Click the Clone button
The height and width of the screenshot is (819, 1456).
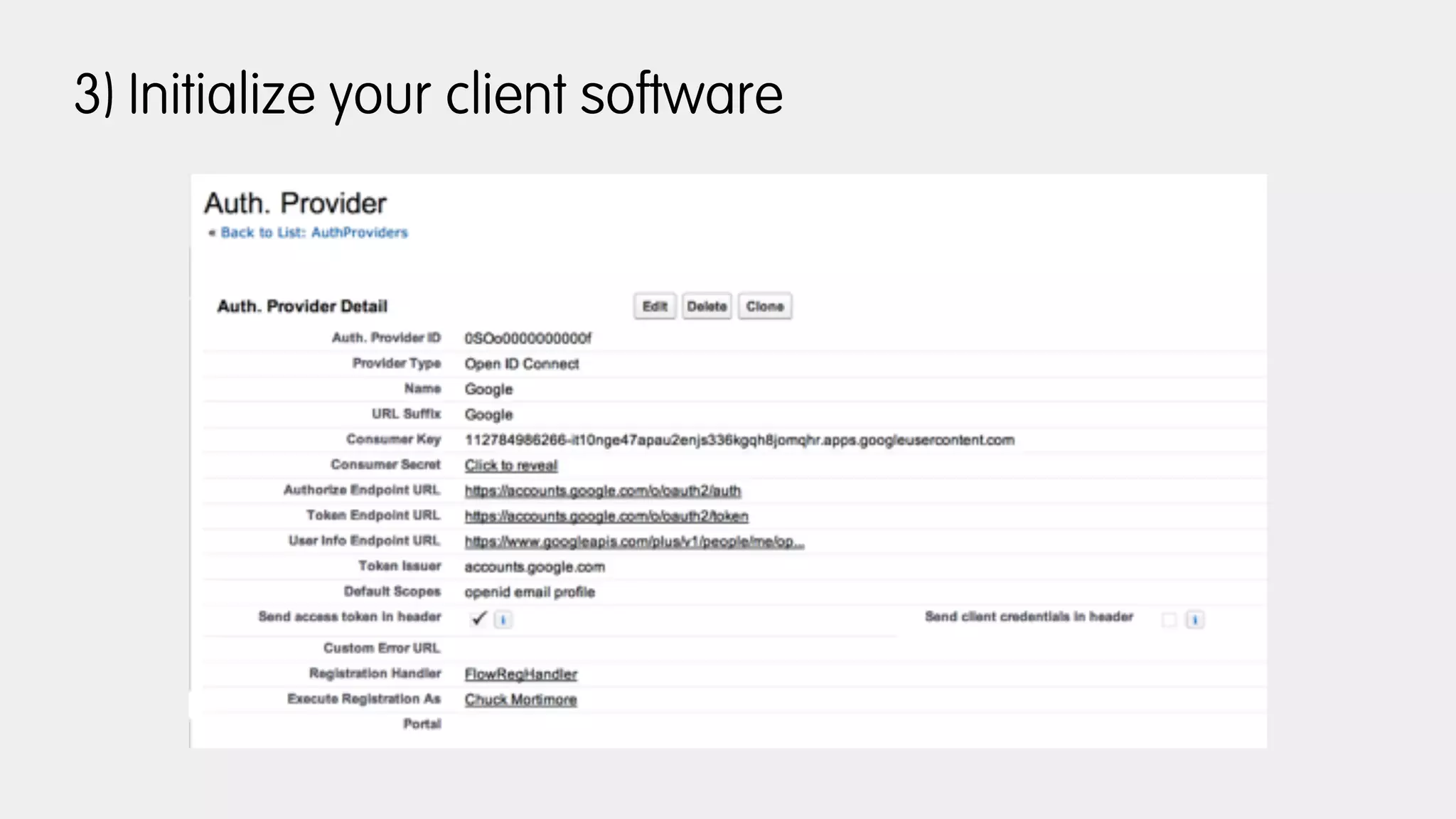point(765,306)
